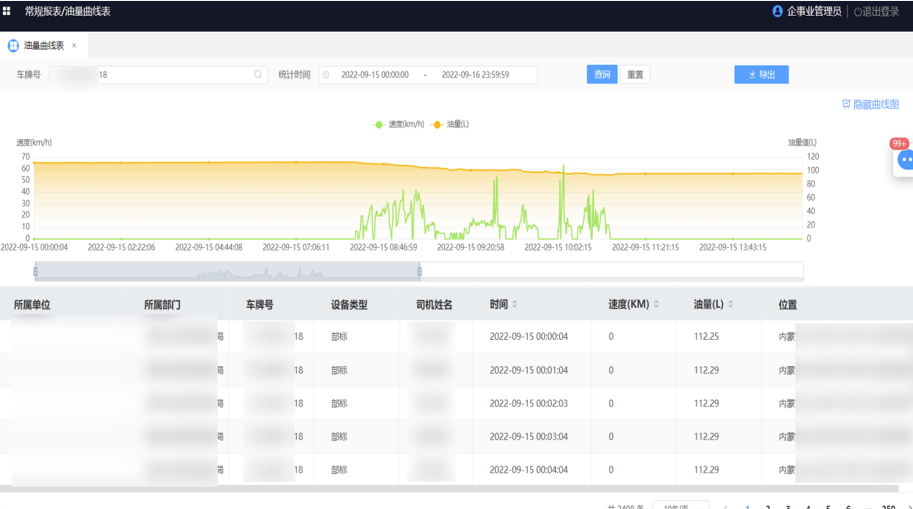Click speed 0 in the 00:02:03 row
Image resolution: width=913 pixels, height=509 pixels.
[x=611, y=403]
